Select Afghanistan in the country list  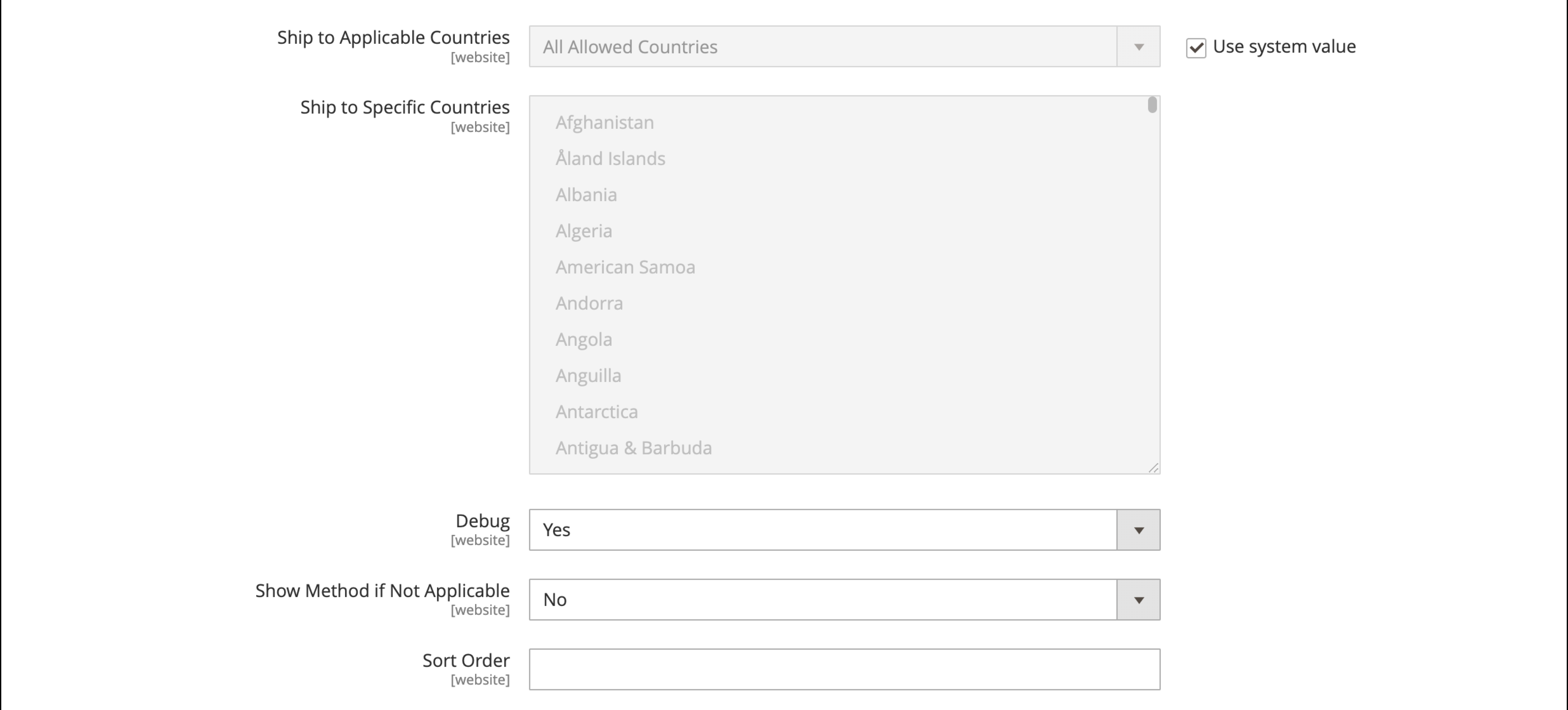604,123
